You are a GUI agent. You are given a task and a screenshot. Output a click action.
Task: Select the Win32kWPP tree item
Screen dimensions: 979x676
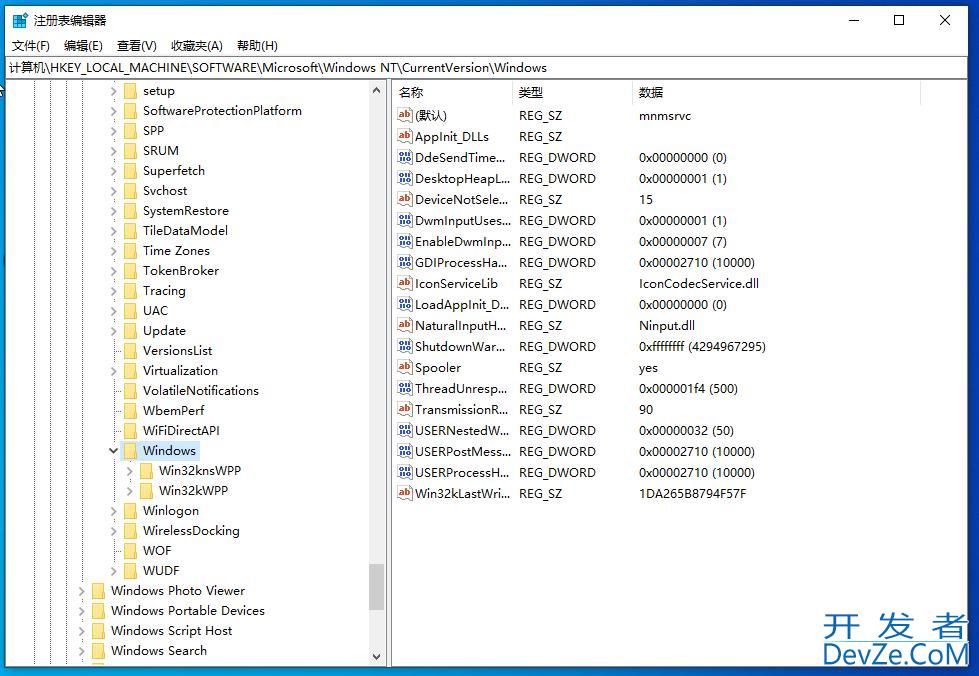pyautogui.click(x=193, y=491)
